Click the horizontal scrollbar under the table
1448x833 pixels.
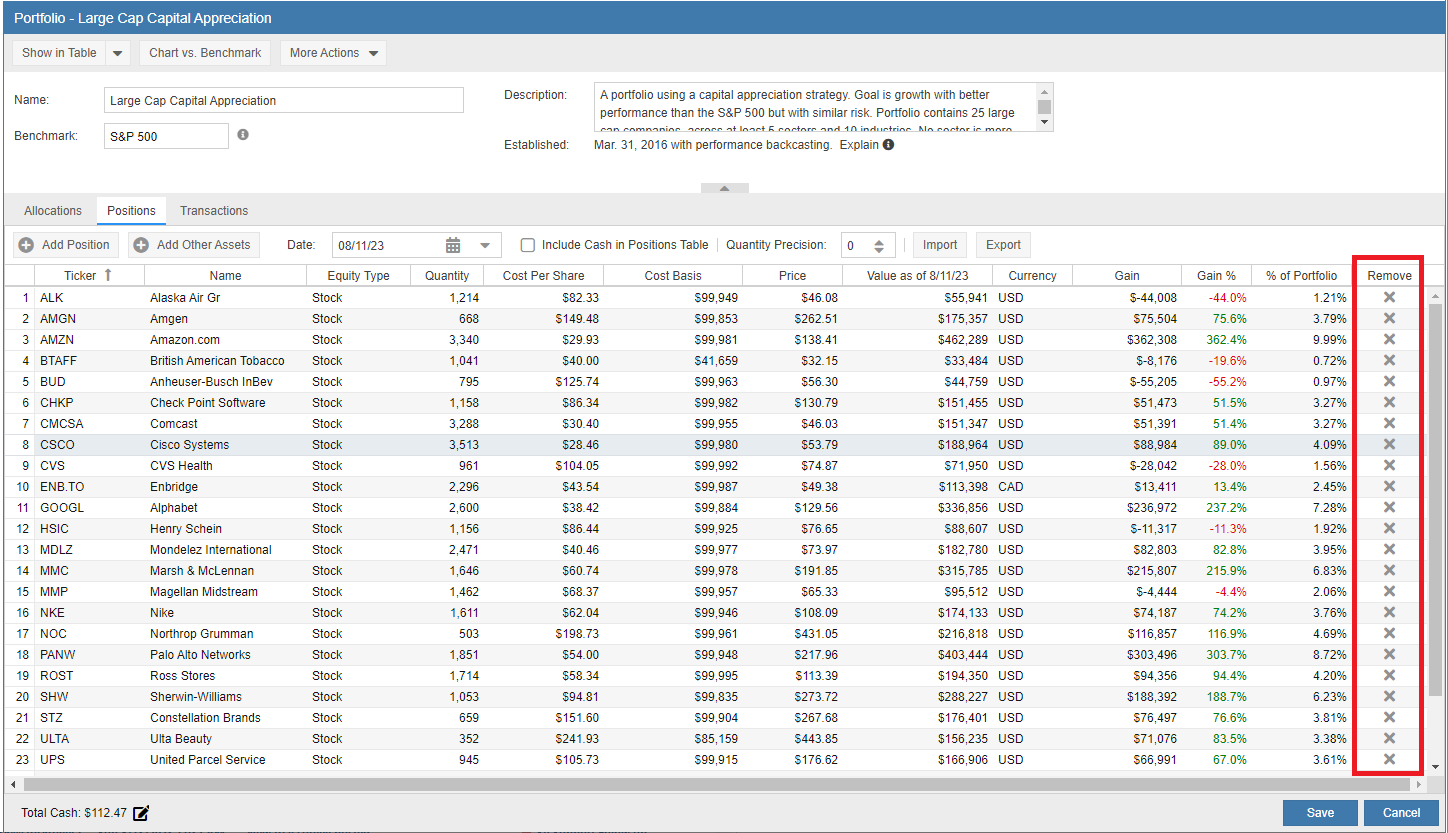click(x=700, y=785)
